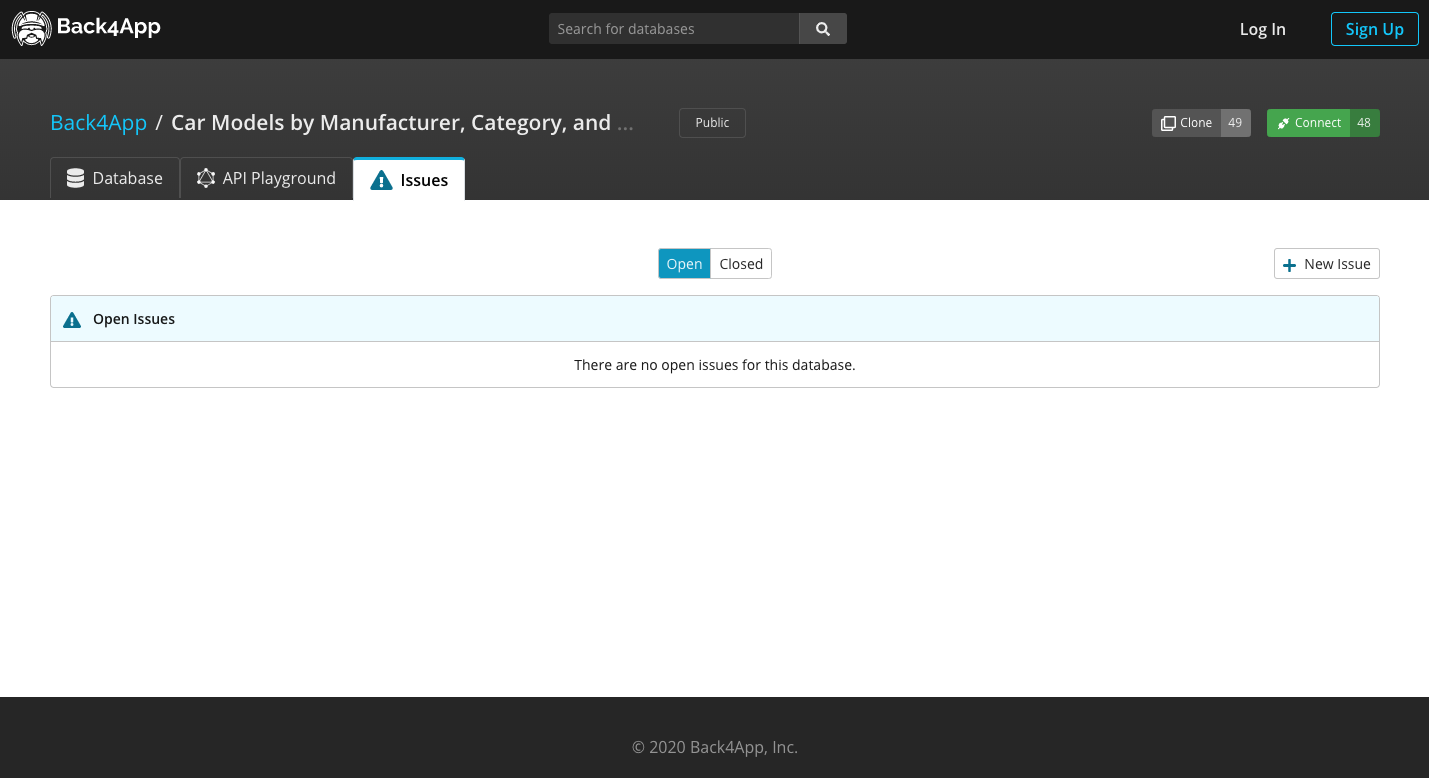Click the connect count 48
1429x778 pixels.
point(1364,123)
